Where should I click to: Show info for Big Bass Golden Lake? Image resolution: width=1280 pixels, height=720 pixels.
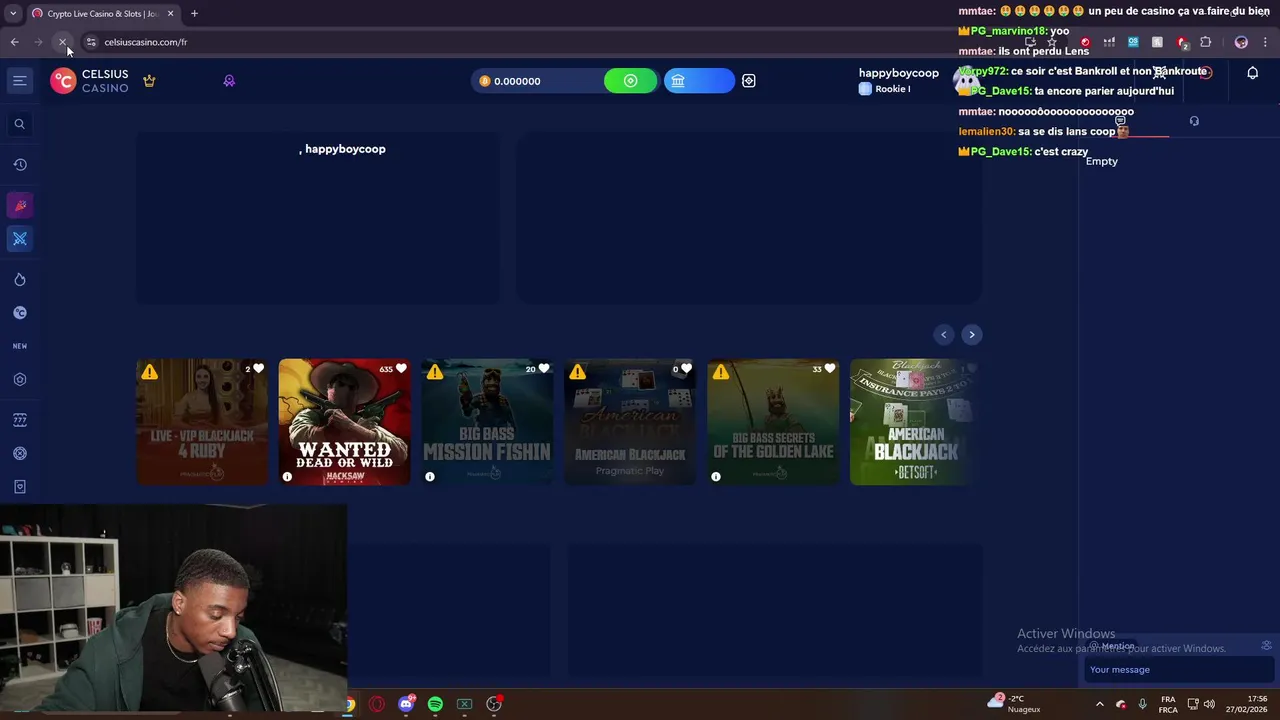pos(716,477)
